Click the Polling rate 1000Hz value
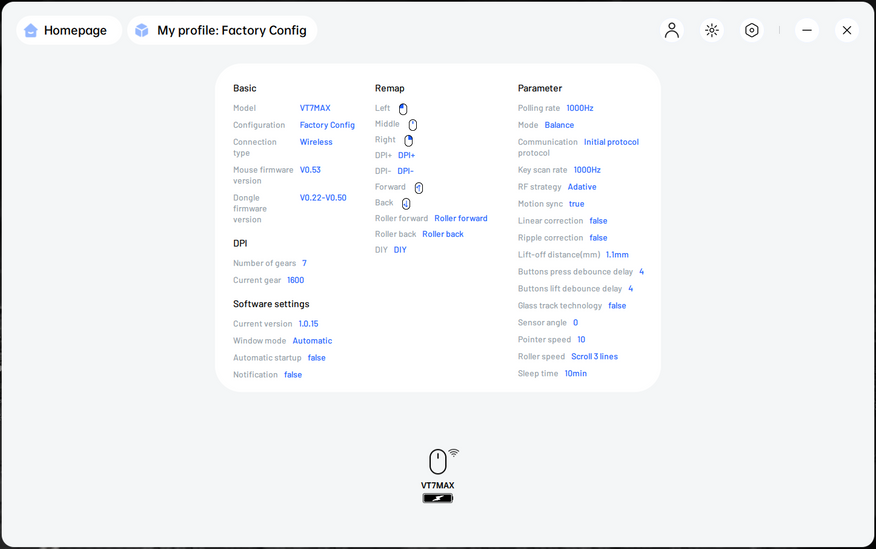This screenshot has height=549, width=876. 580,108
